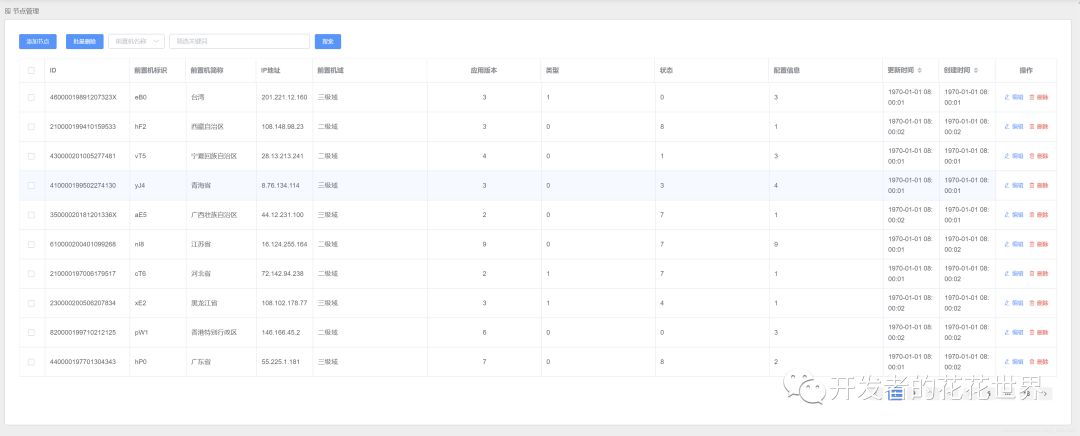Click the 应用版本 column header
The height and width of the screenshot is (436, 1080).
(x=484, y=70)
